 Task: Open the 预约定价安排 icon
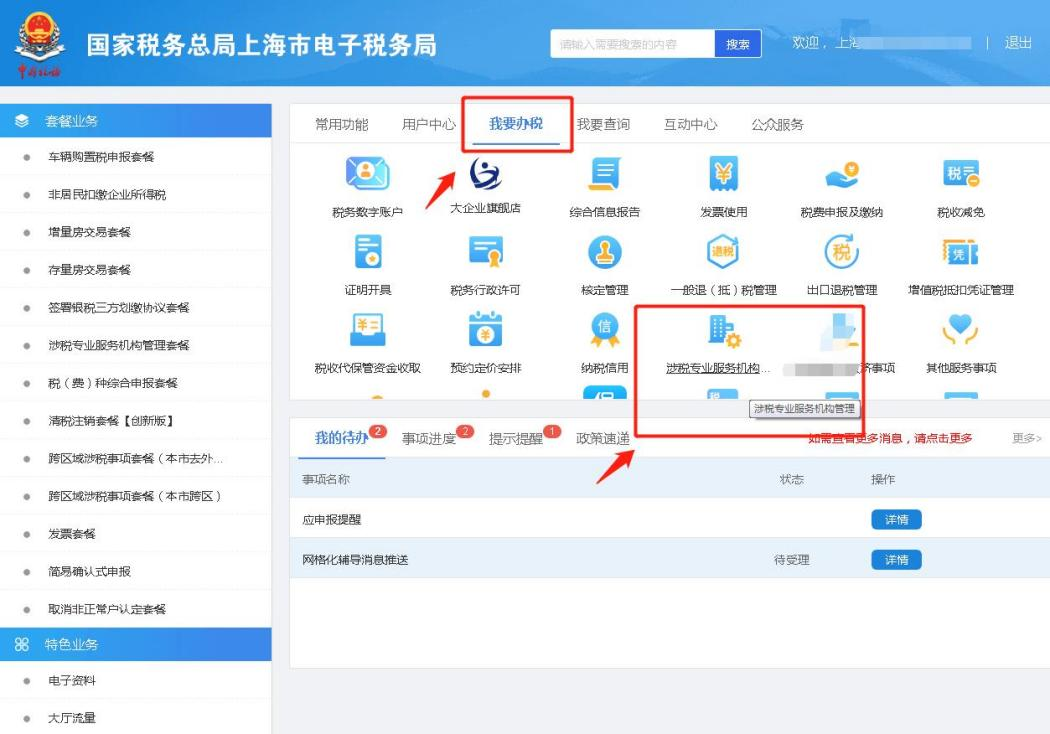tap(485, 329)
